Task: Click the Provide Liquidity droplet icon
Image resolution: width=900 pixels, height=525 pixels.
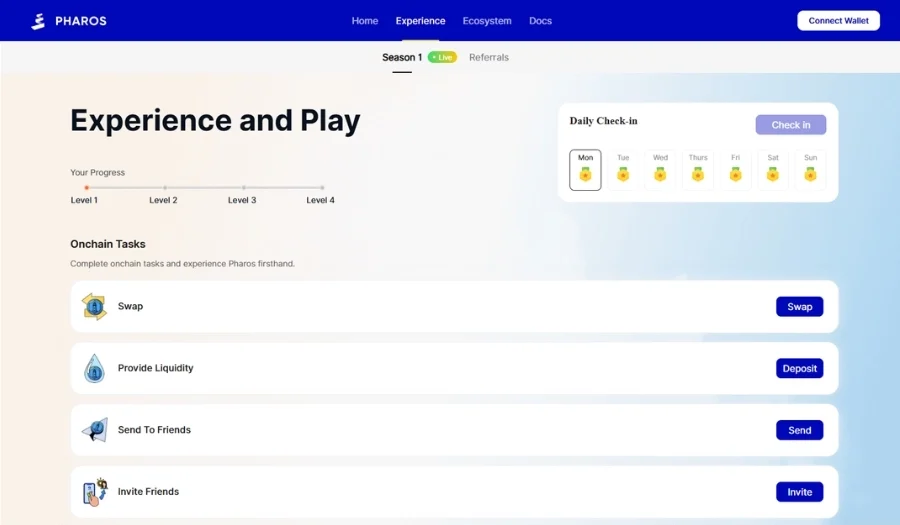Action: [94, 368]
